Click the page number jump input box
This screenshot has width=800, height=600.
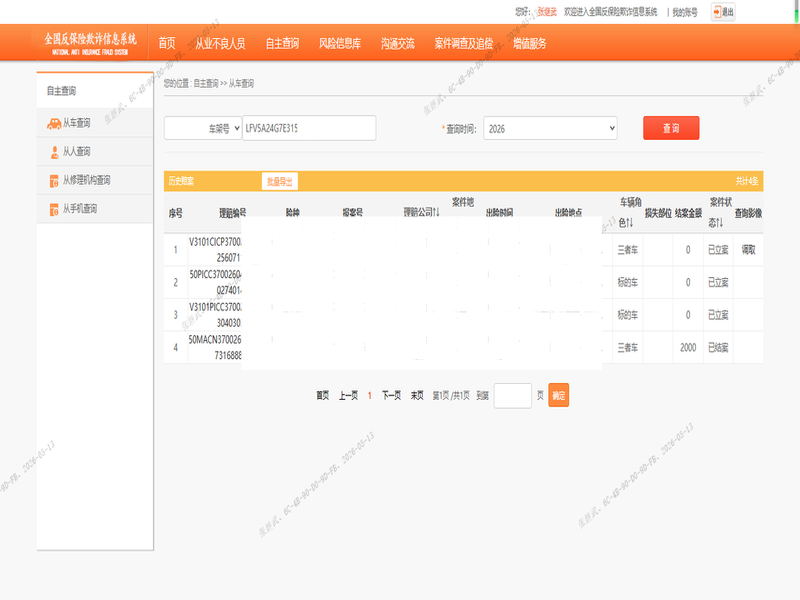coord(513,395)
